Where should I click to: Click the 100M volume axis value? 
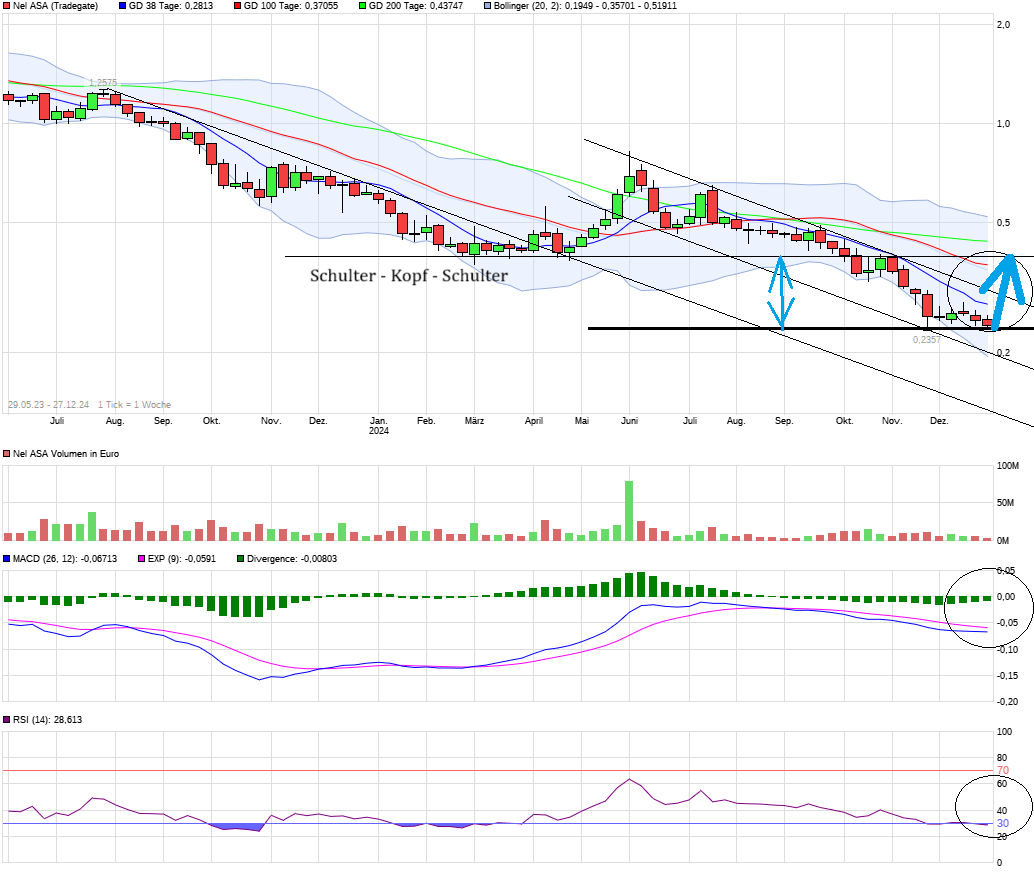click(1008, 466)
